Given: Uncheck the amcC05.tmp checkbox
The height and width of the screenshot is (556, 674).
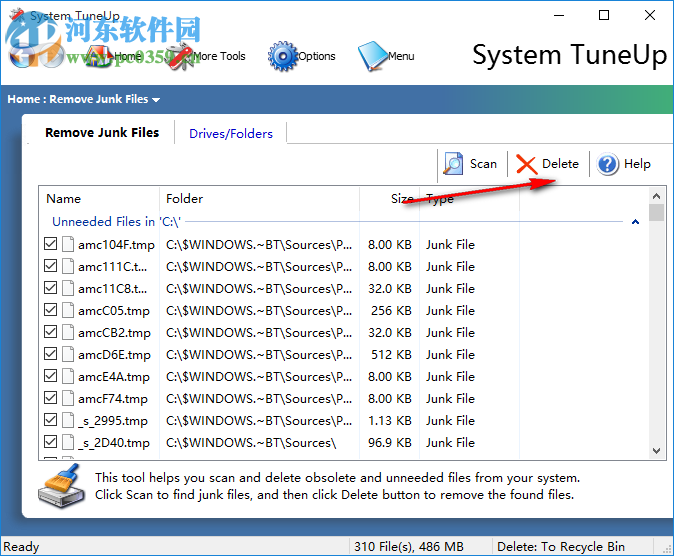Looking at the screenshot, I should [50, 310].
